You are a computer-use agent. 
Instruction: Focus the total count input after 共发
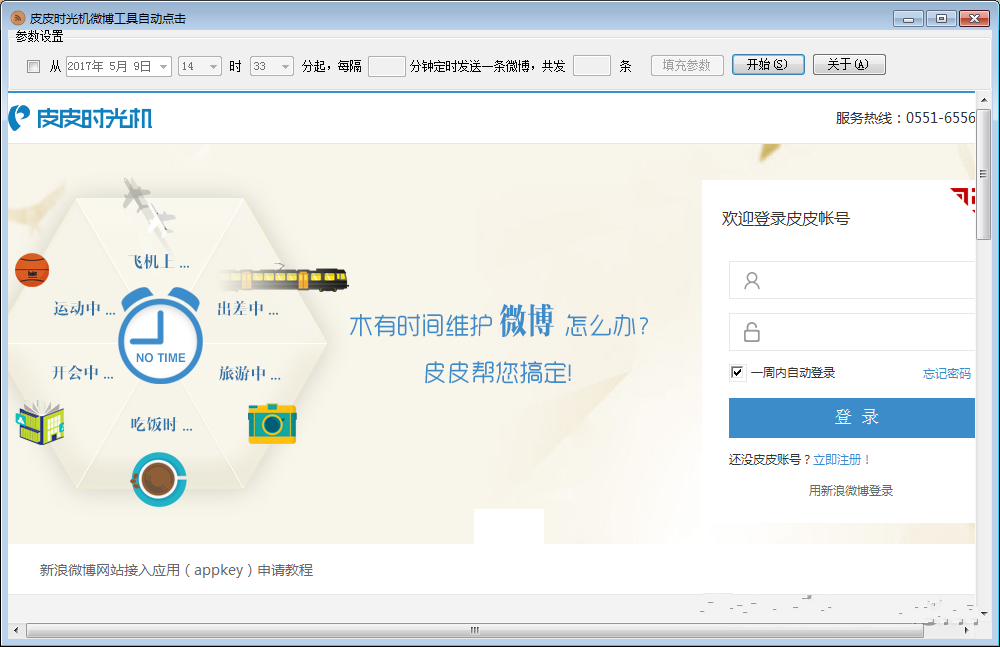coord(592,66)
